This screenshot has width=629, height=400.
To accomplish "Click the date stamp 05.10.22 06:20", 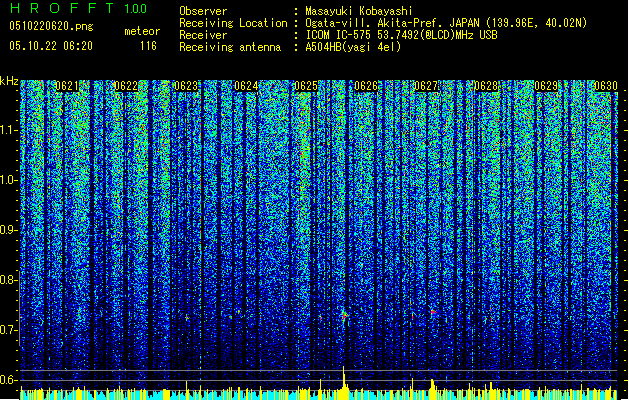I will pyautogui.click(x=51, y=46).
